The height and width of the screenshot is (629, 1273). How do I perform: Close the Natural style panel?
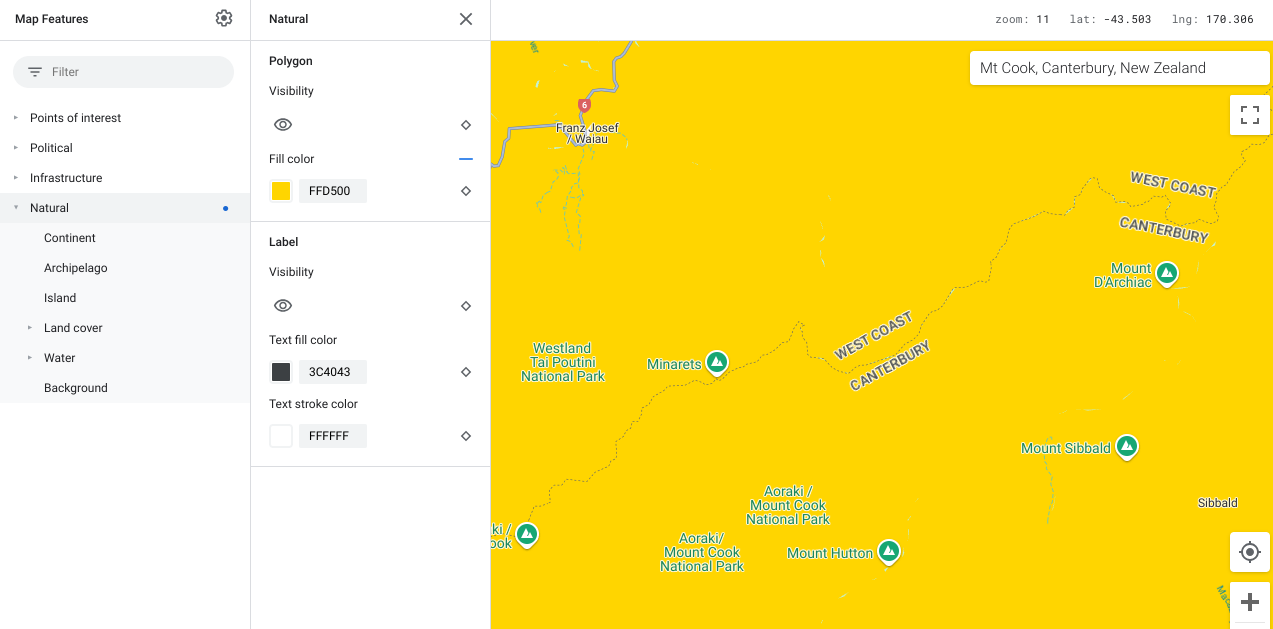click(x=466, y=19)
